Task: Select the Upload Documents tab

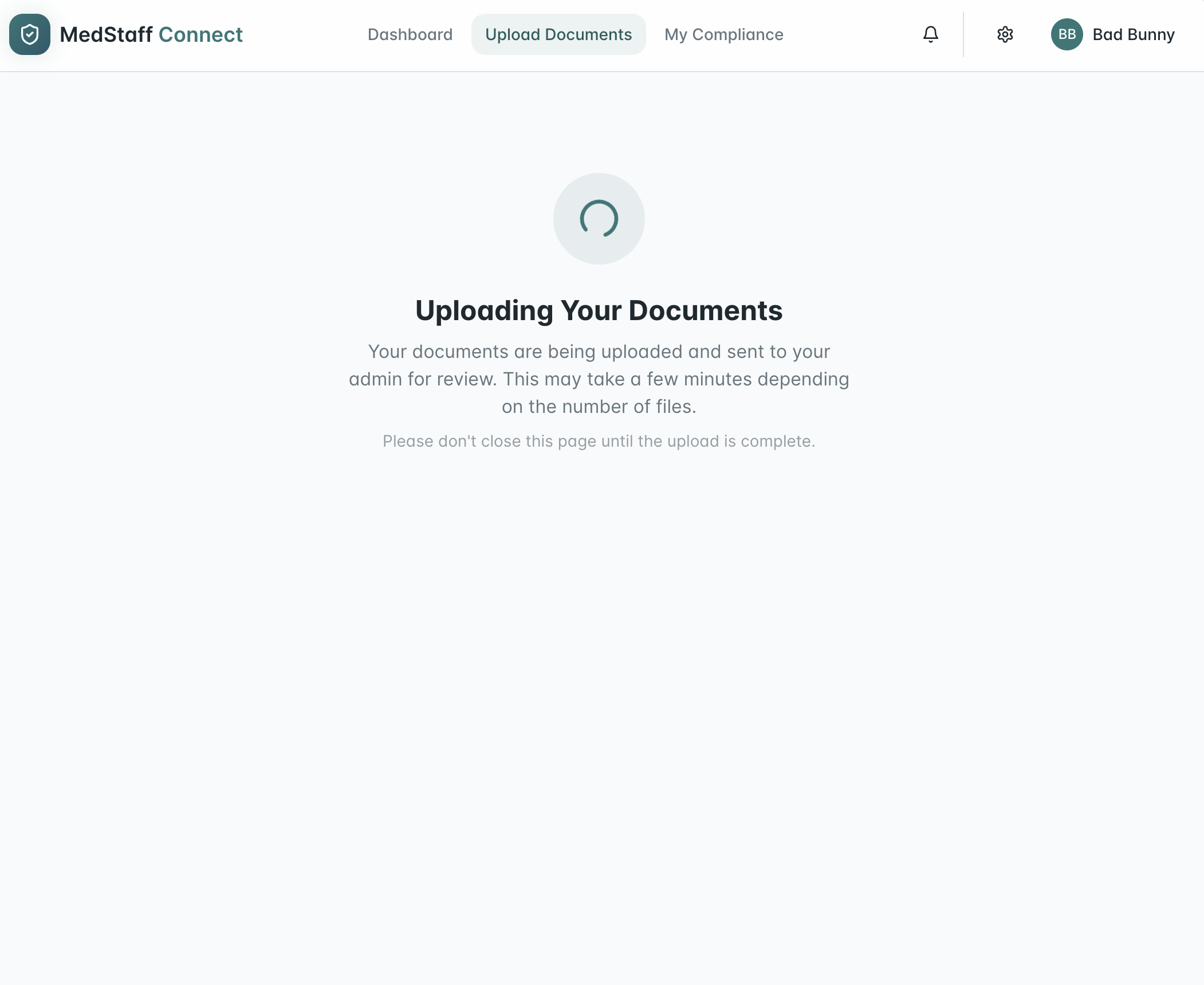Action: [558, 34]
